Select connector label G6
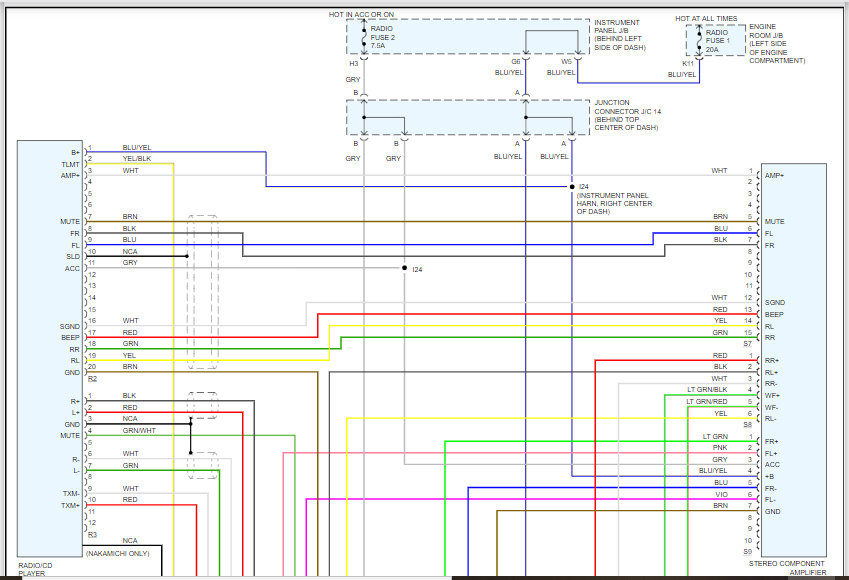The width and height of the screenshot is (849, 580). pyautogui.click(x=515, y=62)
